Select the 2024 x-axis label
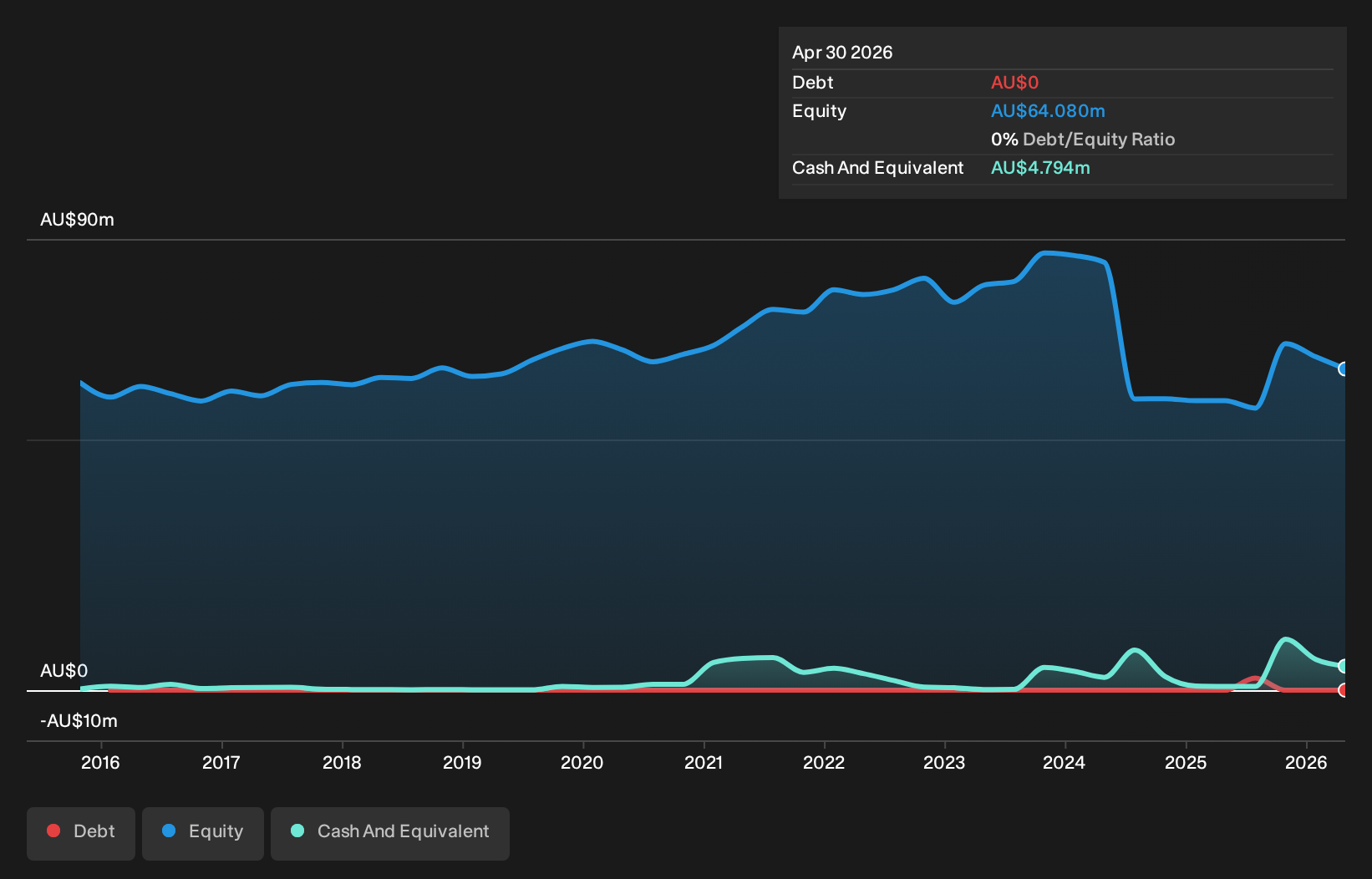This screenshot has width=1372, height=879. [1065, 762]
